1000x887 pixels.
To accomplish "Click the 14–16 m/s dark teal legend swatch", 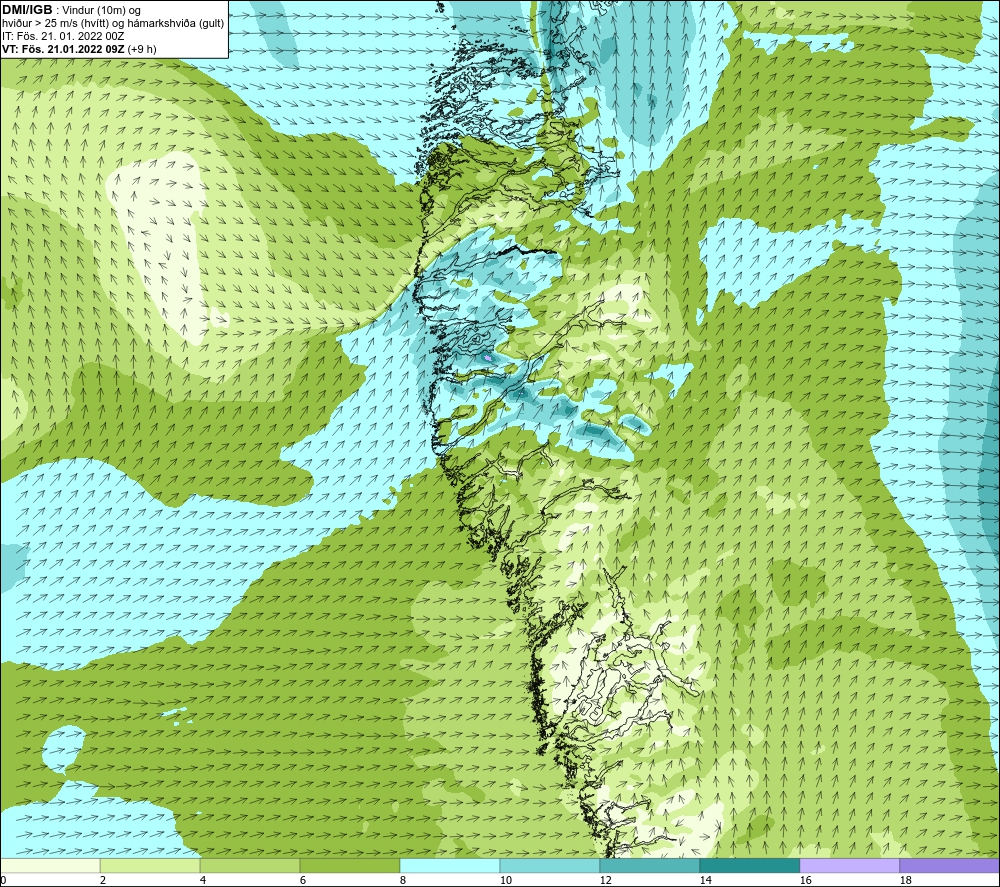I will tap(749, 865).
